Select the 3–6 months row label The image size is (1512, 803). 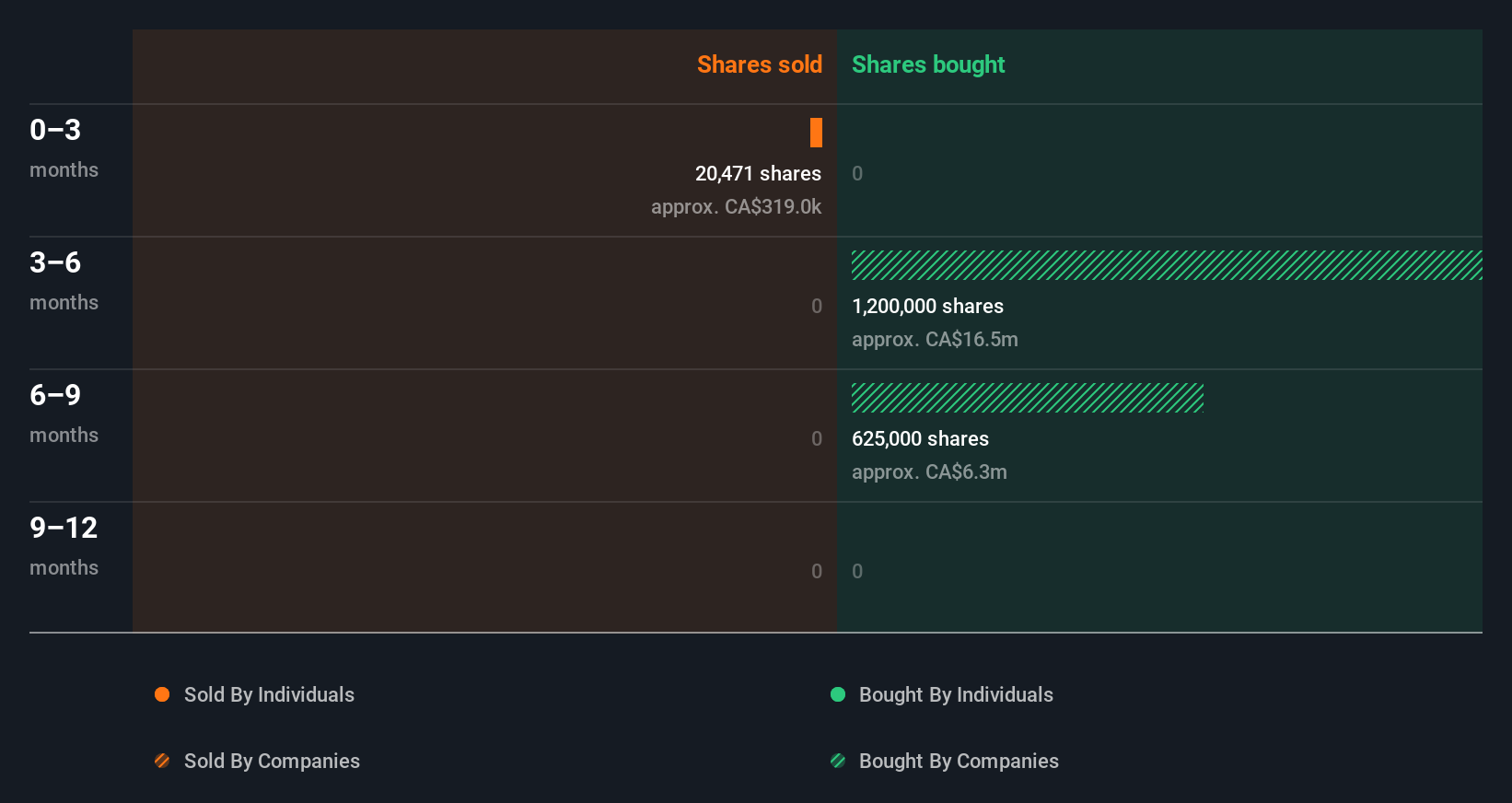[64, 280]
